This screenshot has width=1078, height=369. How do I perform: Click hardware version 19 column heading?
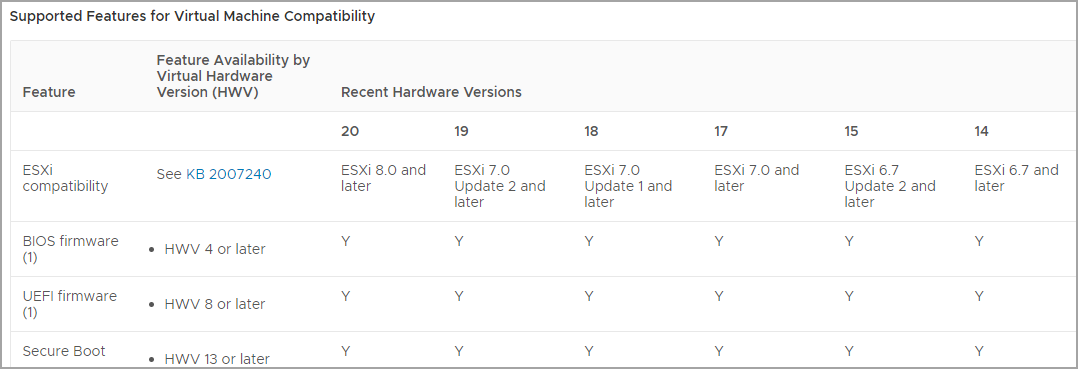click(461, 131)
